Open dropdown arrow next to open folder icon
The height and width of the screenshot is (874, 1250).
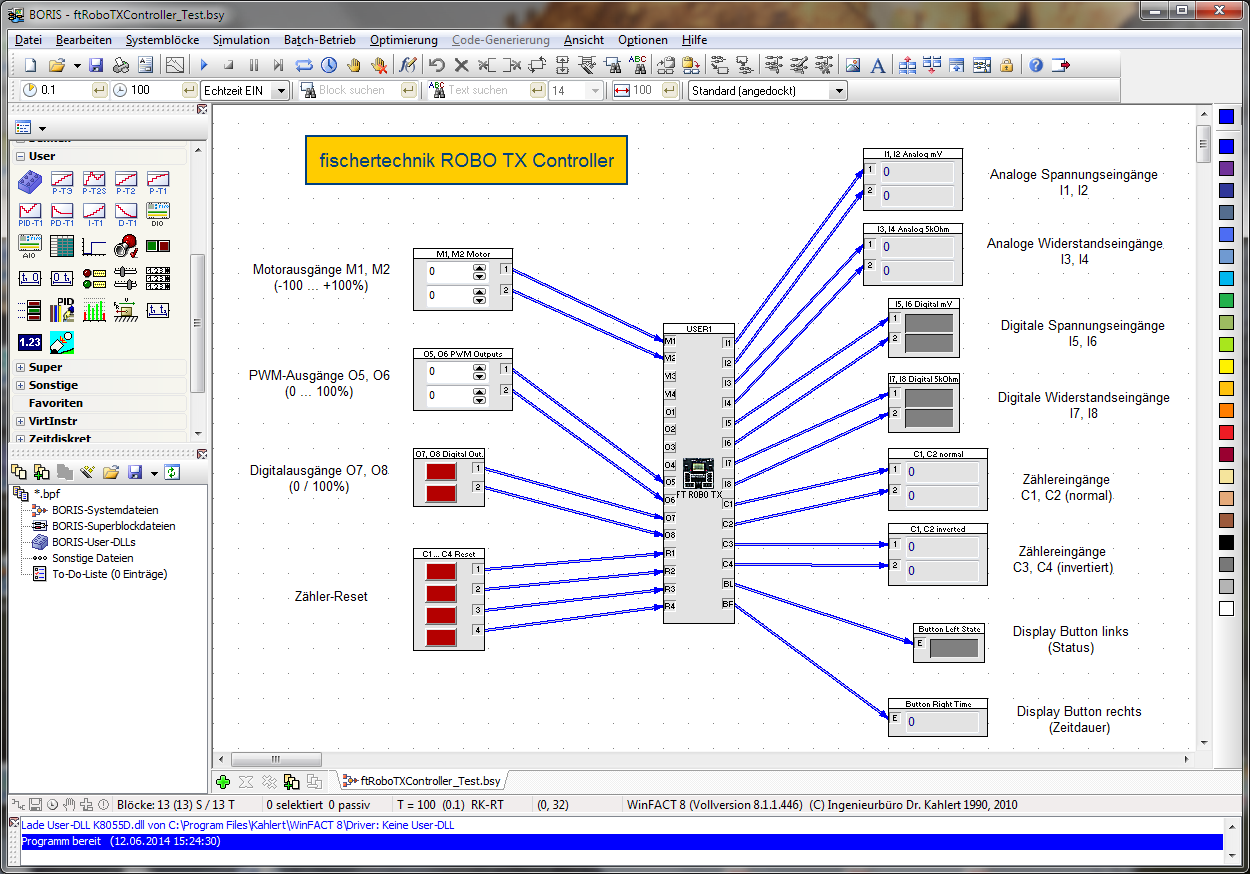[75, 65]
